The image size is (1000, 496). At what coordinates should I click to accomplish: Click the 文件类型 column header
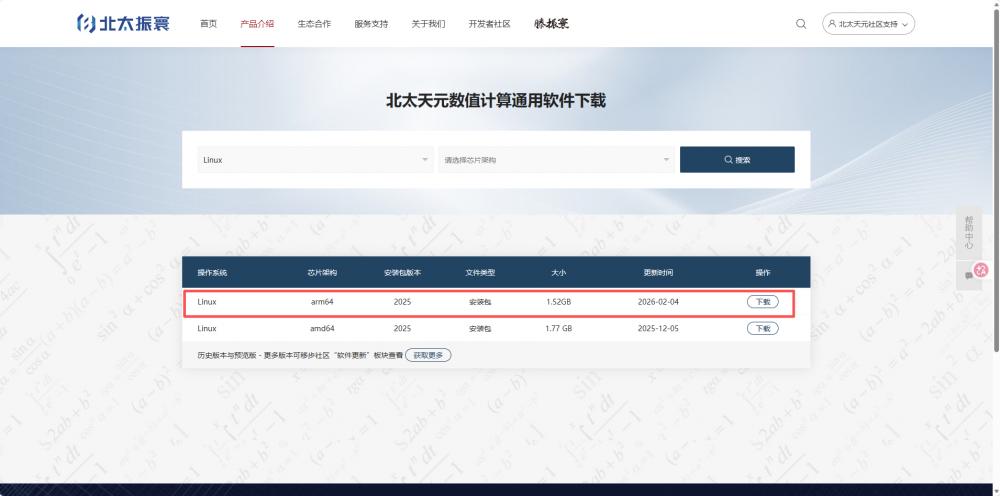coord(480,272)
